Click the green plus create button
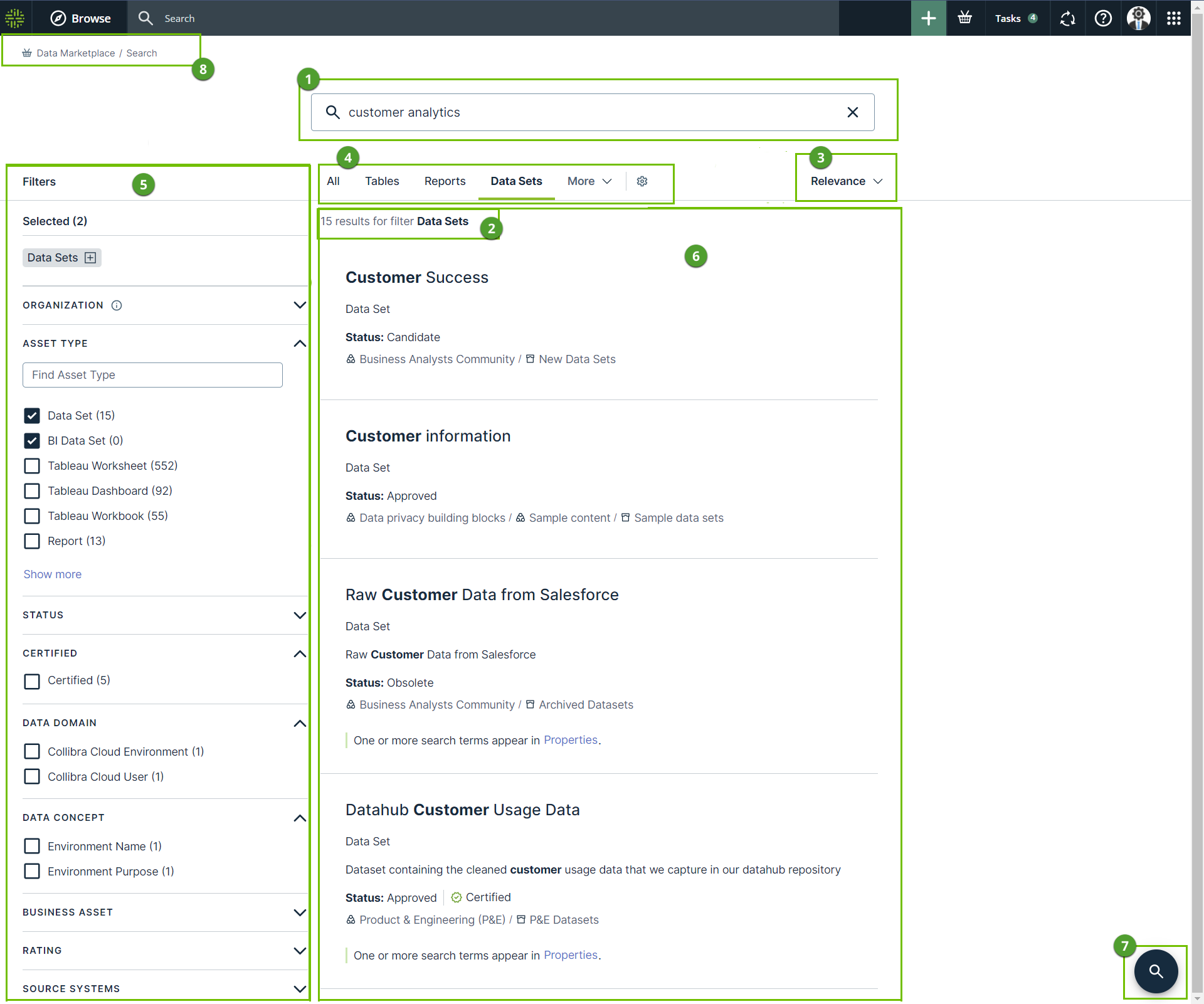Image resolution: width=1204 pixels, height=1004 pixels. 928,18
